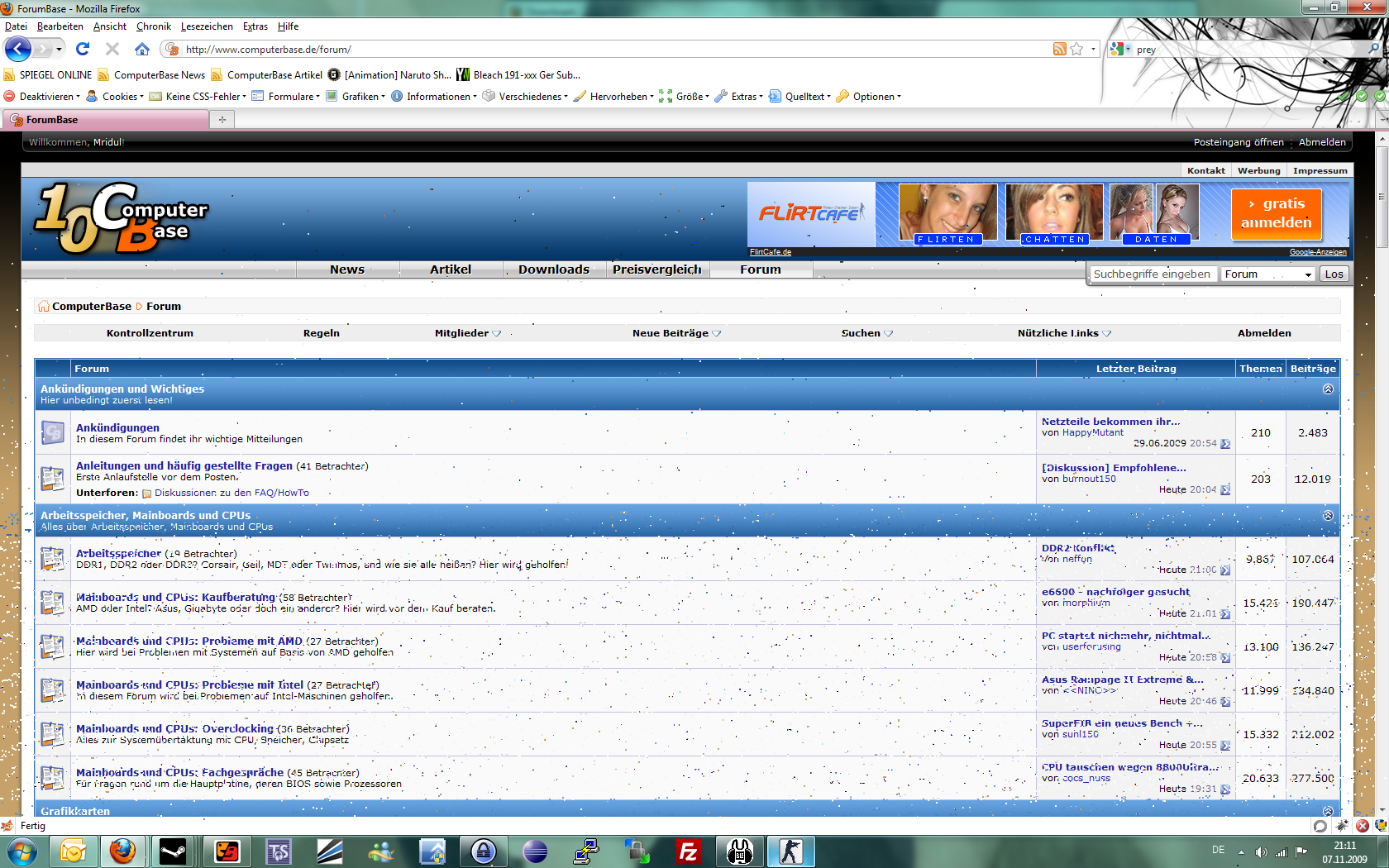Image resolution: width=1389 pixels, height=868 pixels.
Task: Open the Bleach 191-xxx Ger Sub bookmark
Action: [x=518, y=75]
